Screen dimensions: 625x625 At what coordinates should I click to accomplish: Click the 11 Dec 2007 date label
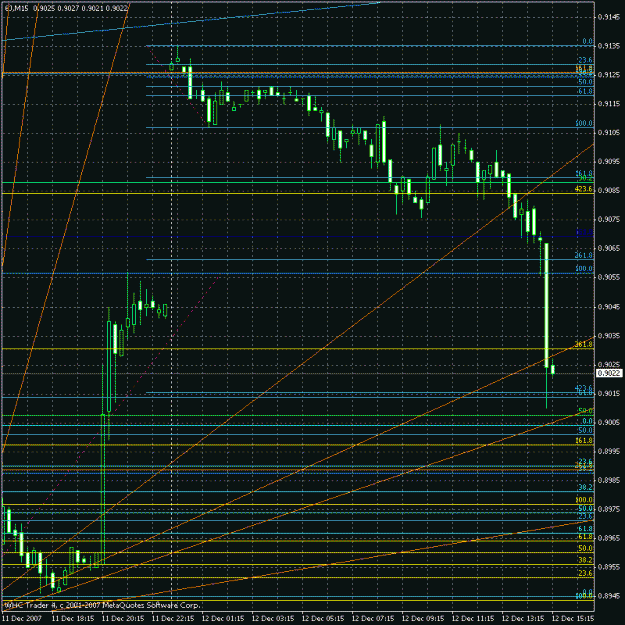[23, 618]
